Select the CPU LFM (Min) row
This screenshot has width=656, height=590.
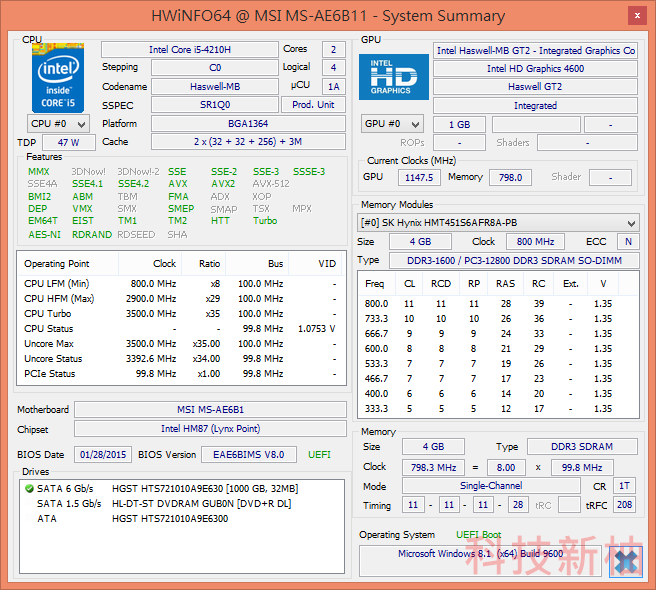[181, 284]
